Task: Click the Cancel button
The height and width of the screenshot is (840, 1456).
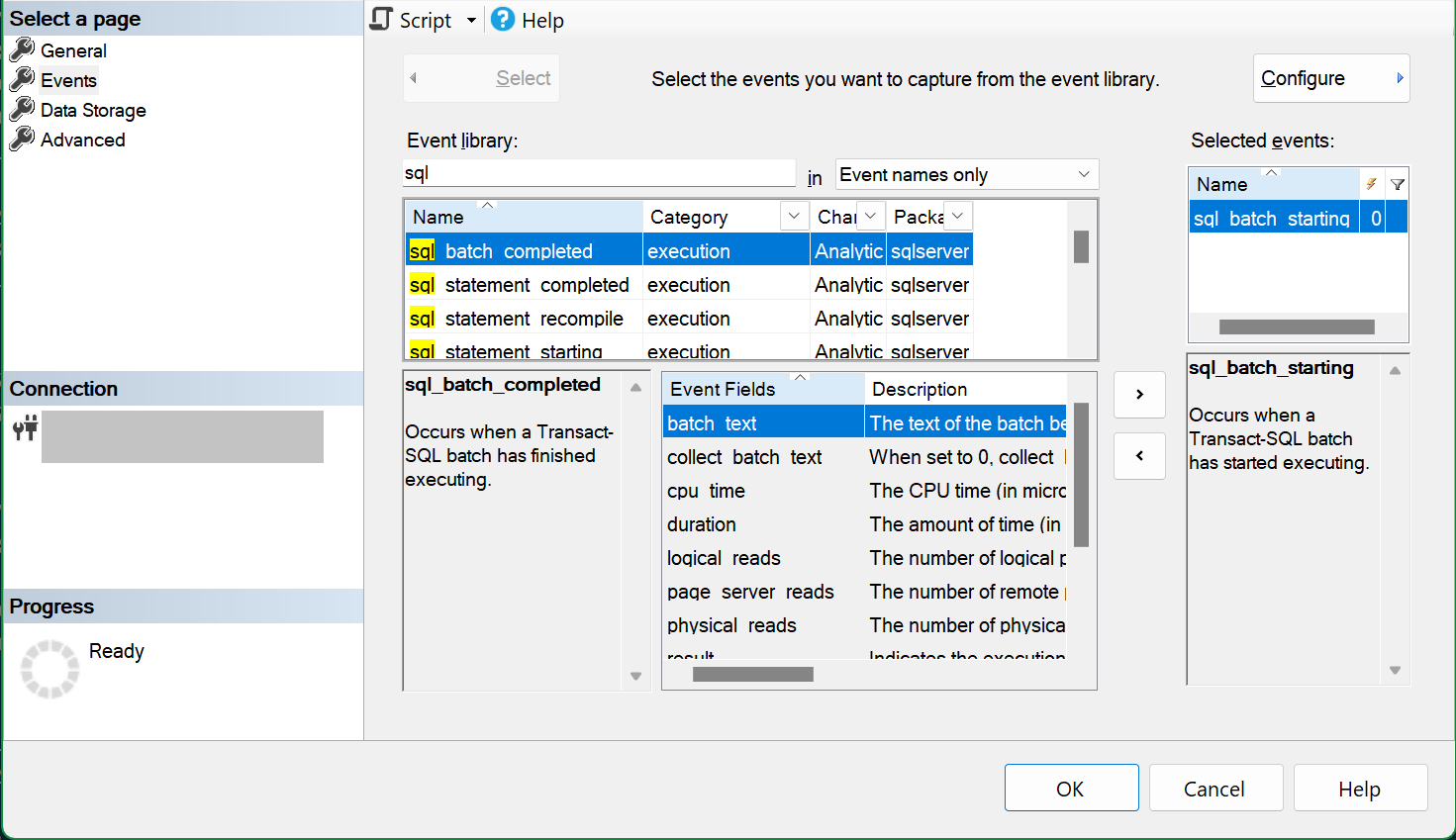Action: click(1214, 789)
